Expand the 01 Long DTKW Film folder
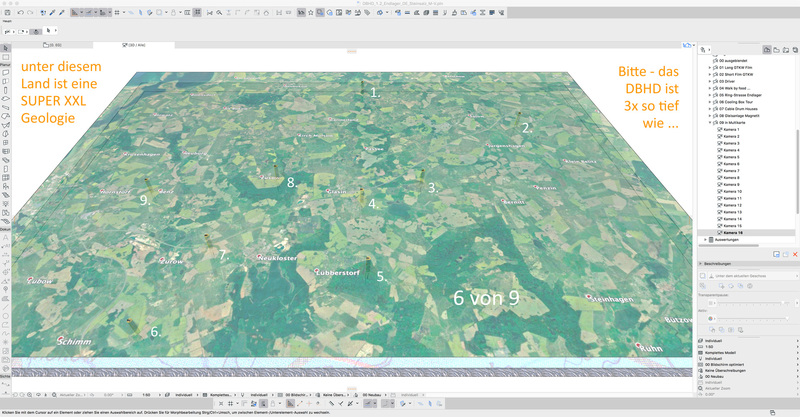 coord(709,67)
